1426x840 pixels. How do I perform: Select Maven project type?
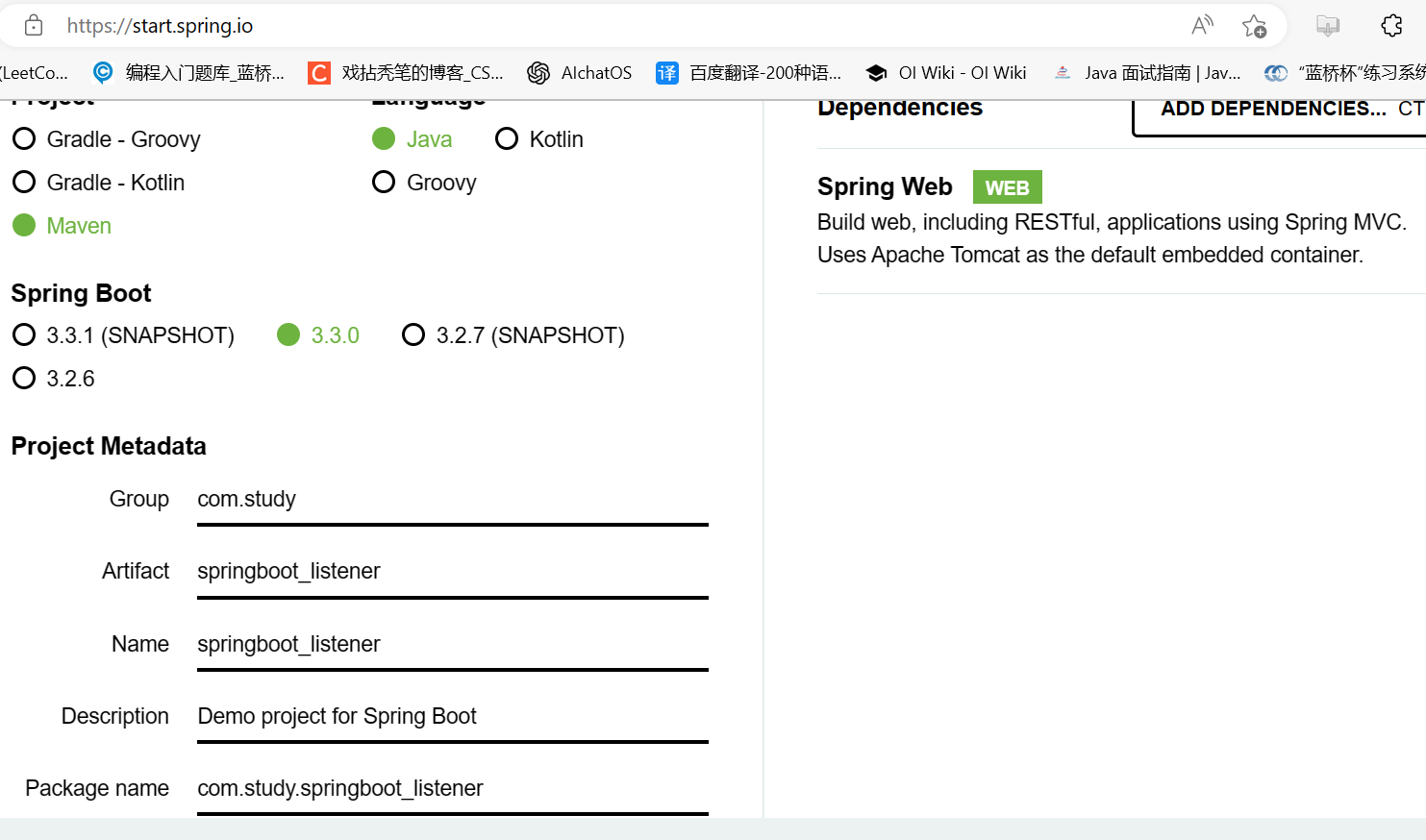click(x=63, y=226)
